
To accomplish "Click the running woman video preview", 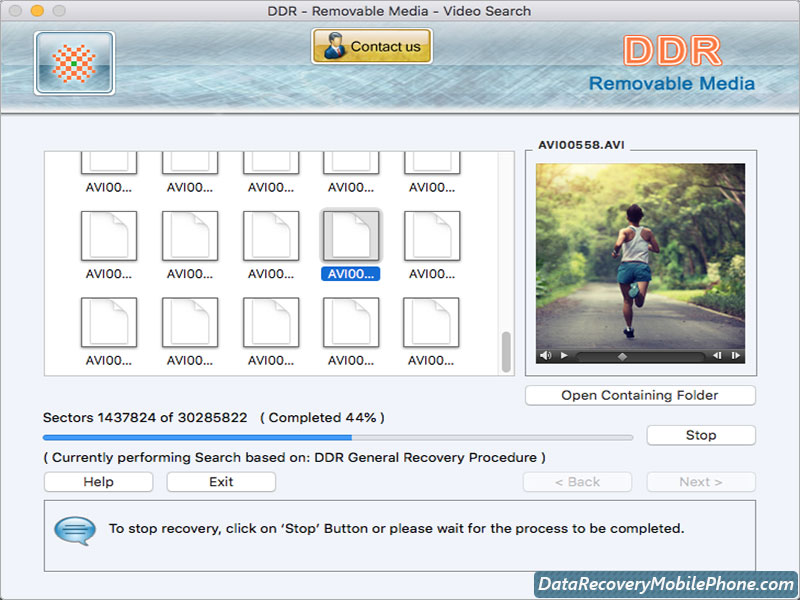I will (x=640, y=255).
